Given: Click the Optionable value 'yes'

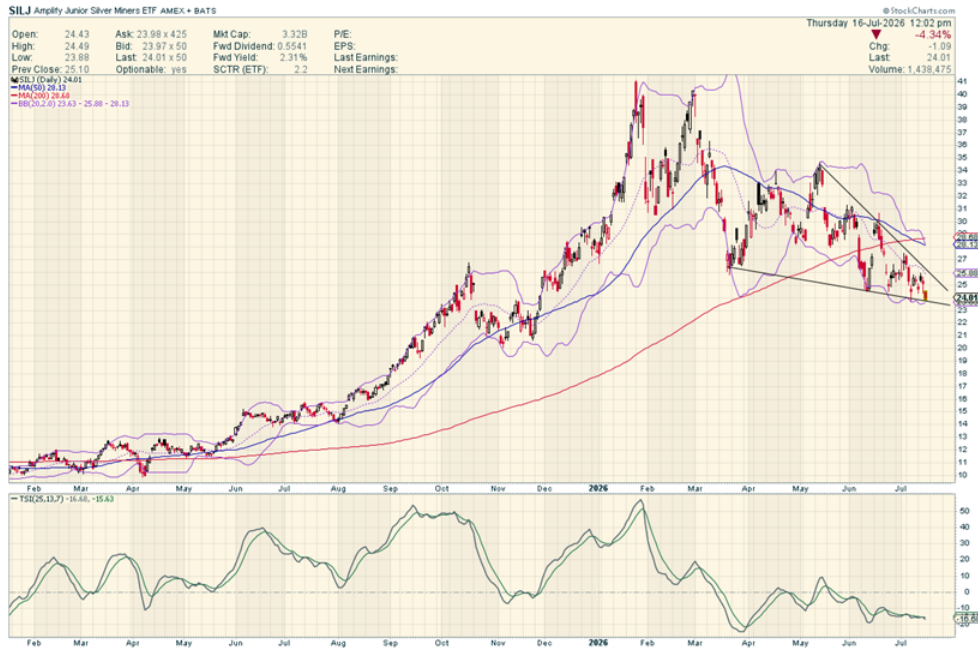Looking at the screenshot, I should (x=179, y=69).
